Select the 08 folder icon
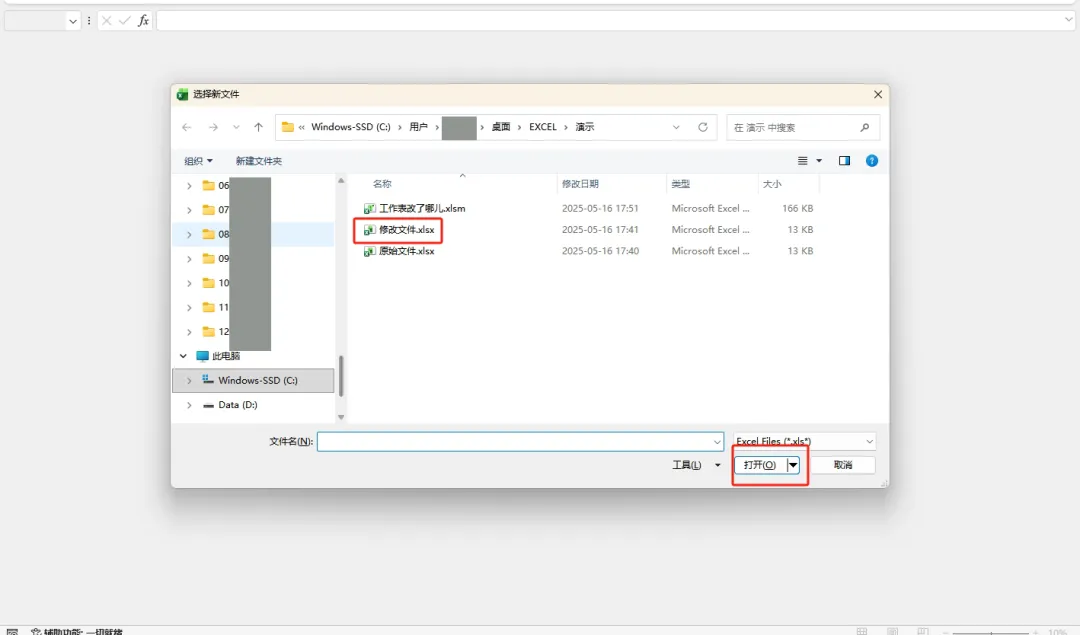Image resolution: width=1080 pixels, height=635 pixels. pyautogui.click(x=209, y=234)
